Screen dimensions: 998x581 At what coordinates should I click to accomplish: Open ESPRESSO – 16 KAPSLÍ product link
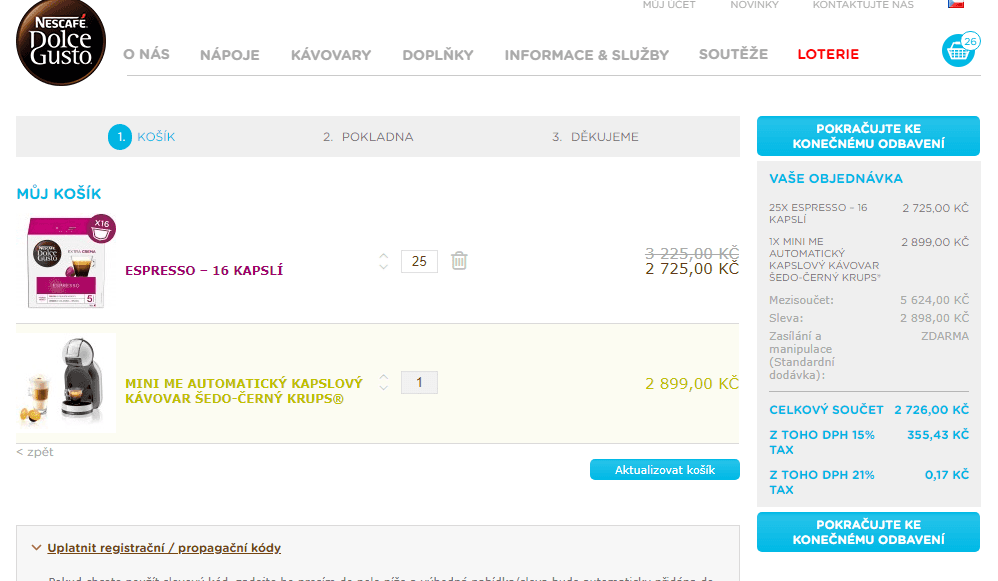[204, 270]
